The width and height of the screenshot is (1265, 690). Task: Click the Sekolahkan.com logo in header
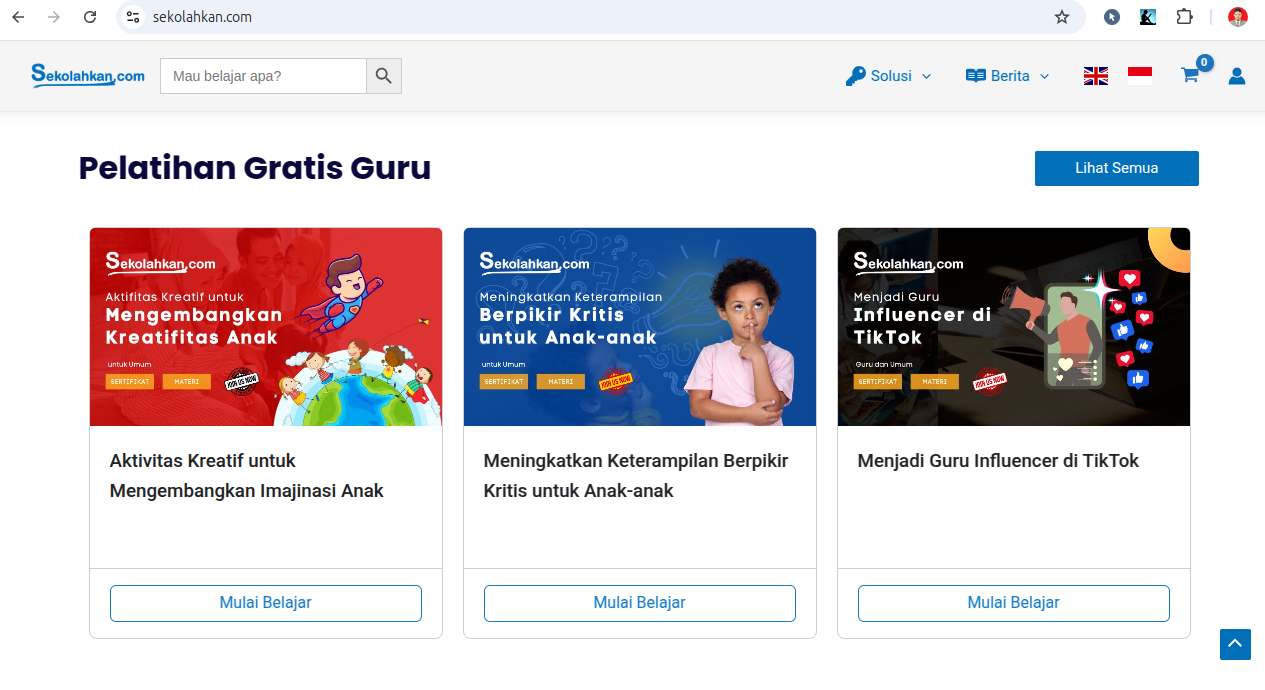coord(88,75)
